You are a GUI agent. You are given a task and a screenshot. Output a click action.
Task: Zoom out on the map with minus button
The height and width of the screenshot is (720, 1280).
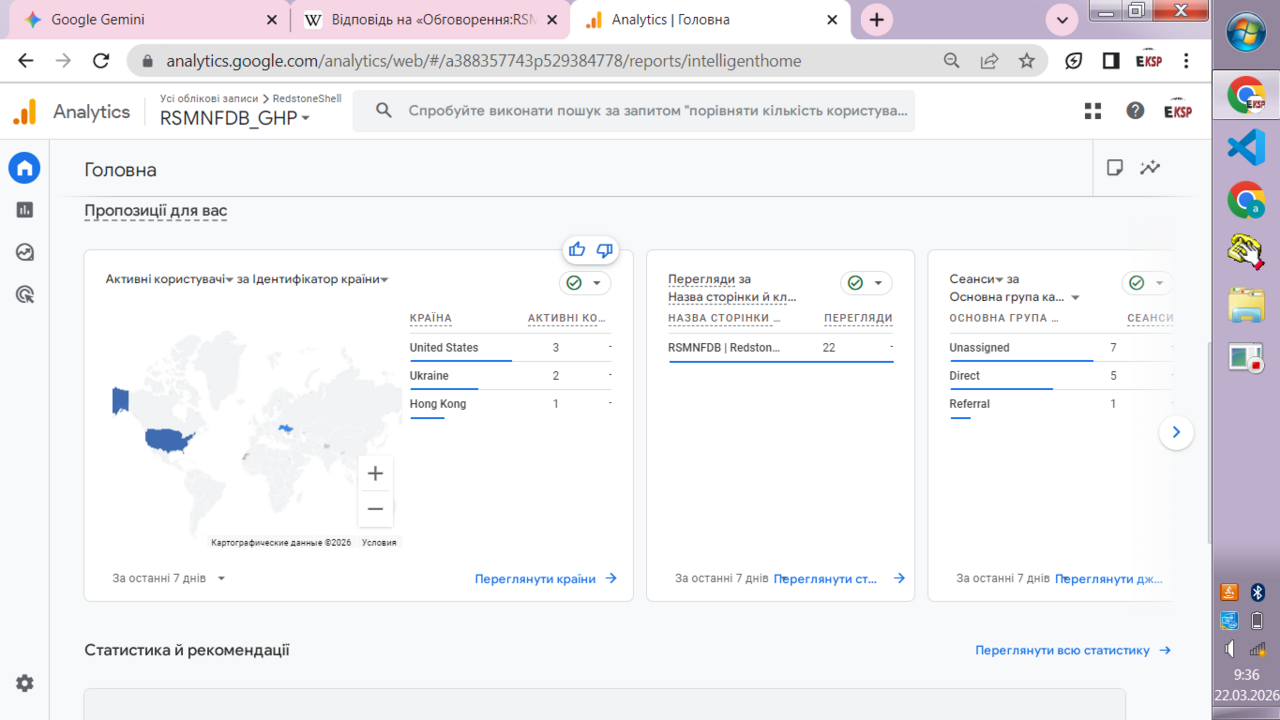pos(375,509)
